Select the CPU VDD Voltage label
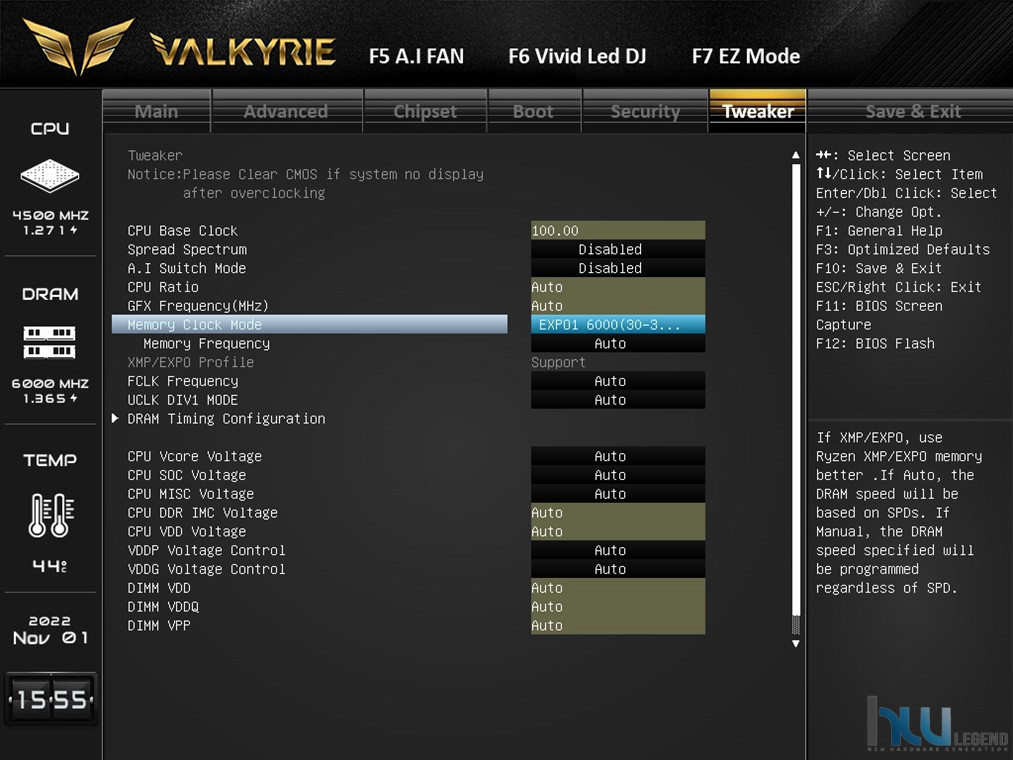This screenshot has height=760, width=1013. point(187,531)
